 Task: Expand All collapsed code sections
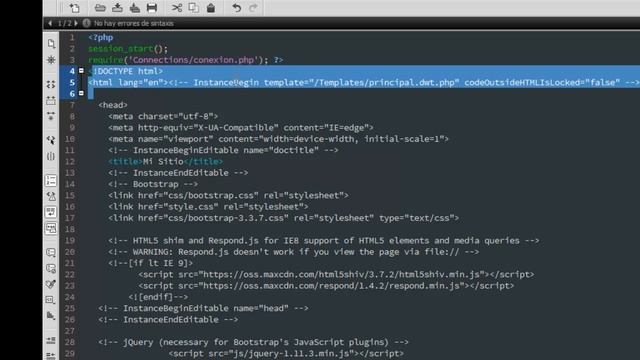(x=51, y=116)
